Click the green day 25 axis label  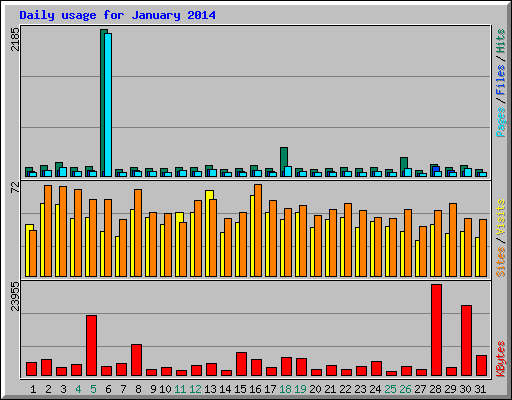(390, 389)
